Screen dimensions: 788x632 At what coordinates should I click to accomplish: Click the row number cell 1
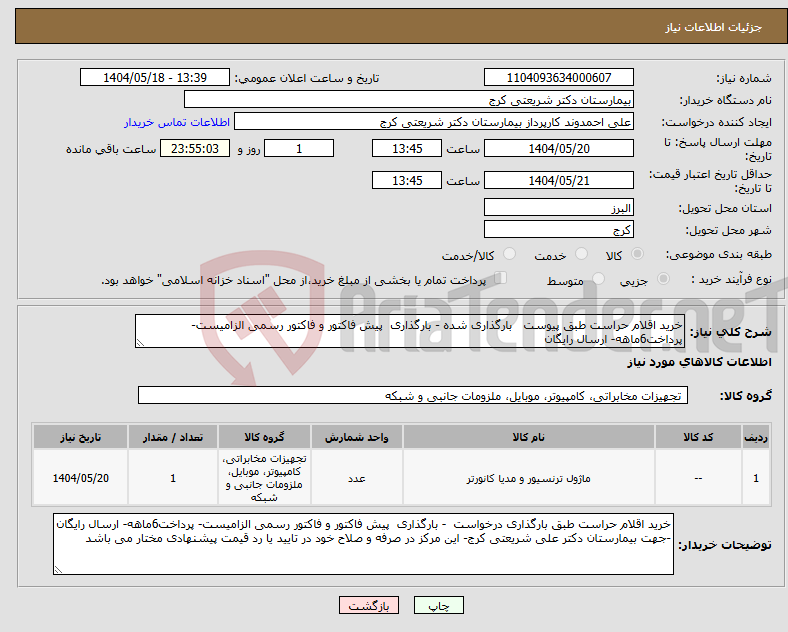pyautogui.click(x=755, y=478)
